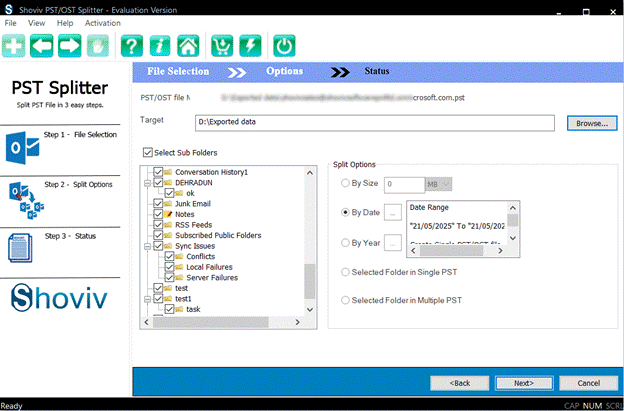Open help with the question mark icon
Screen dimensions: 624x411
click(132, 46)
